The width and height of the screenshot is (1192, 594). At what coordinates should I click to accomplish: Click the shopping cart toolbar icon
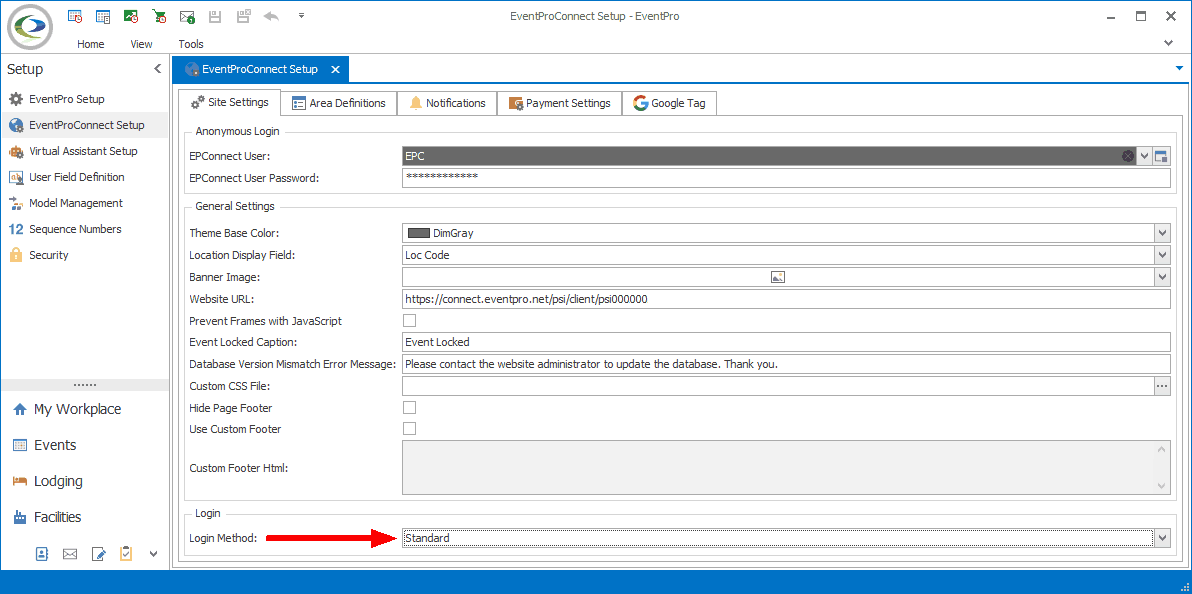pos(159,15)
